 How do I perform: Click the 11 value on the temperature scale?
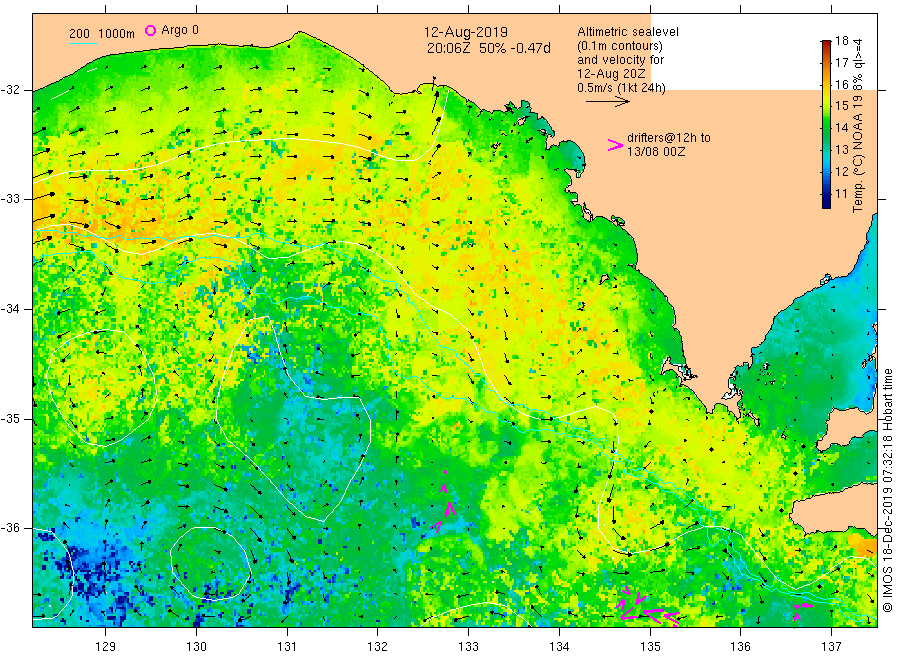point(841,193)
